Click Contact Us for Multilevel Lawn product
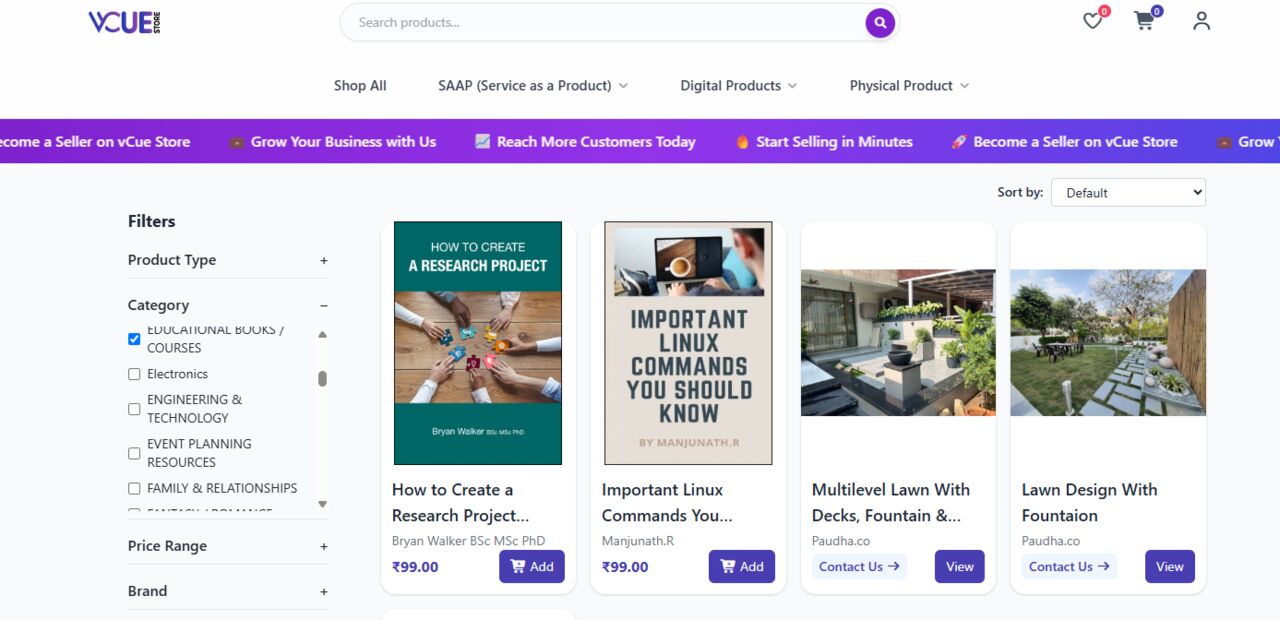The image size is (1280, 620). click(859, 567)
